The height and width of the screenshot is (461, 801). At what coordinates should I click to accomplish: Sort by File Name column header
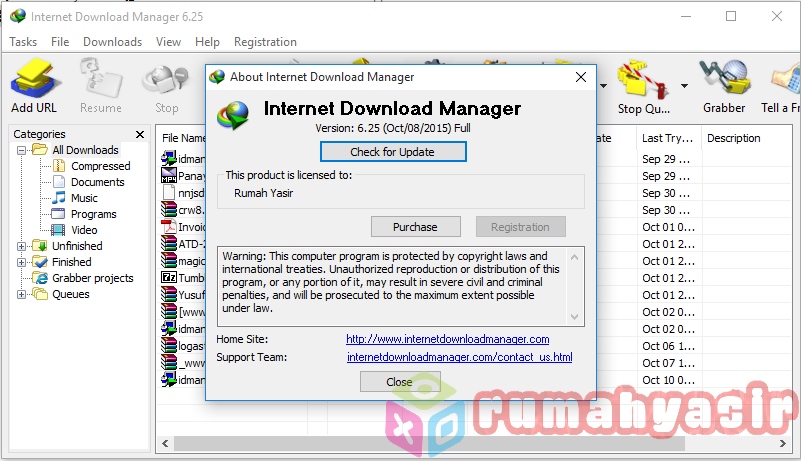point(183,138)
